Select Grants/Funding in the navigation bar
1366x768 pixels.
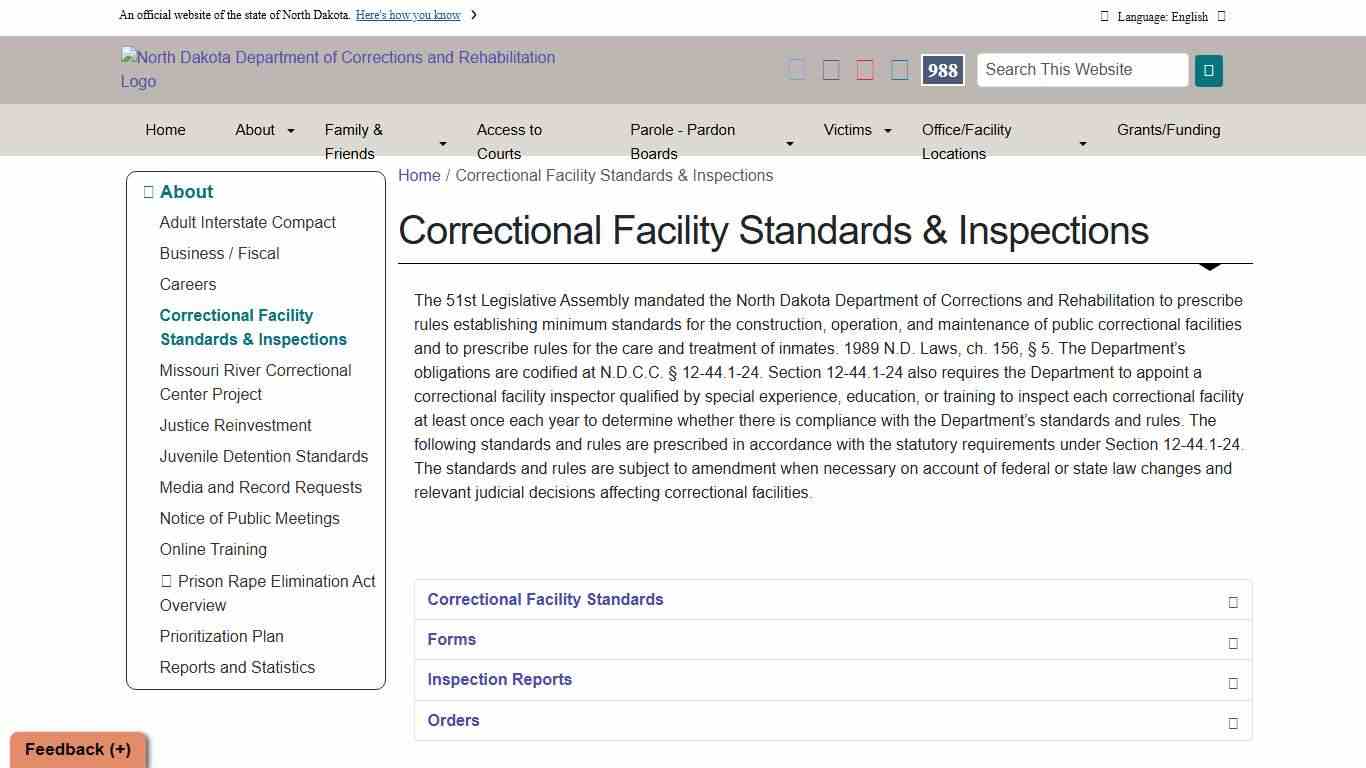1168,130
